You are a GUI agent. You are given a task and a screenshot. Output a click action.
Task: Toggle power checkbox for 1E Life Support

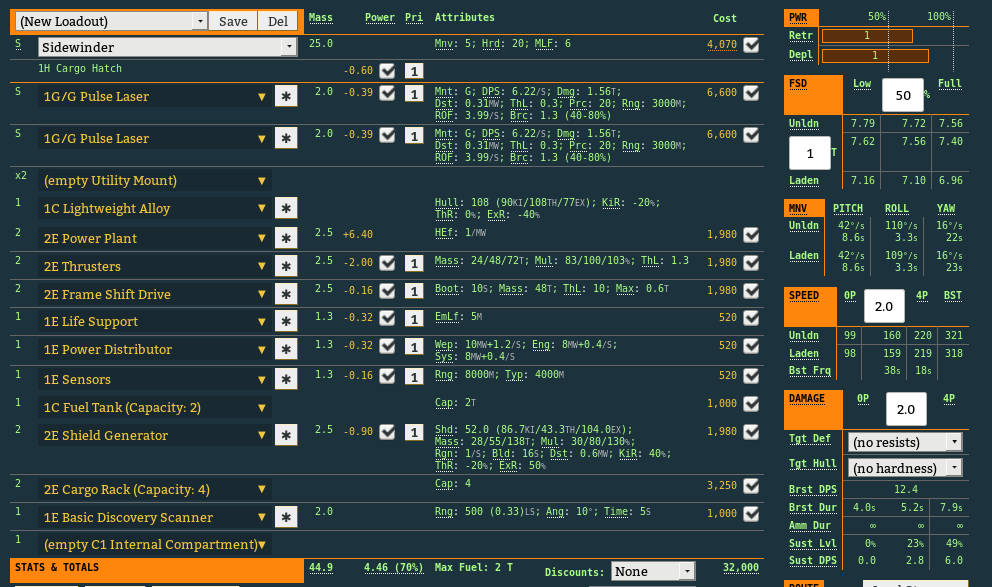point(387,318)
